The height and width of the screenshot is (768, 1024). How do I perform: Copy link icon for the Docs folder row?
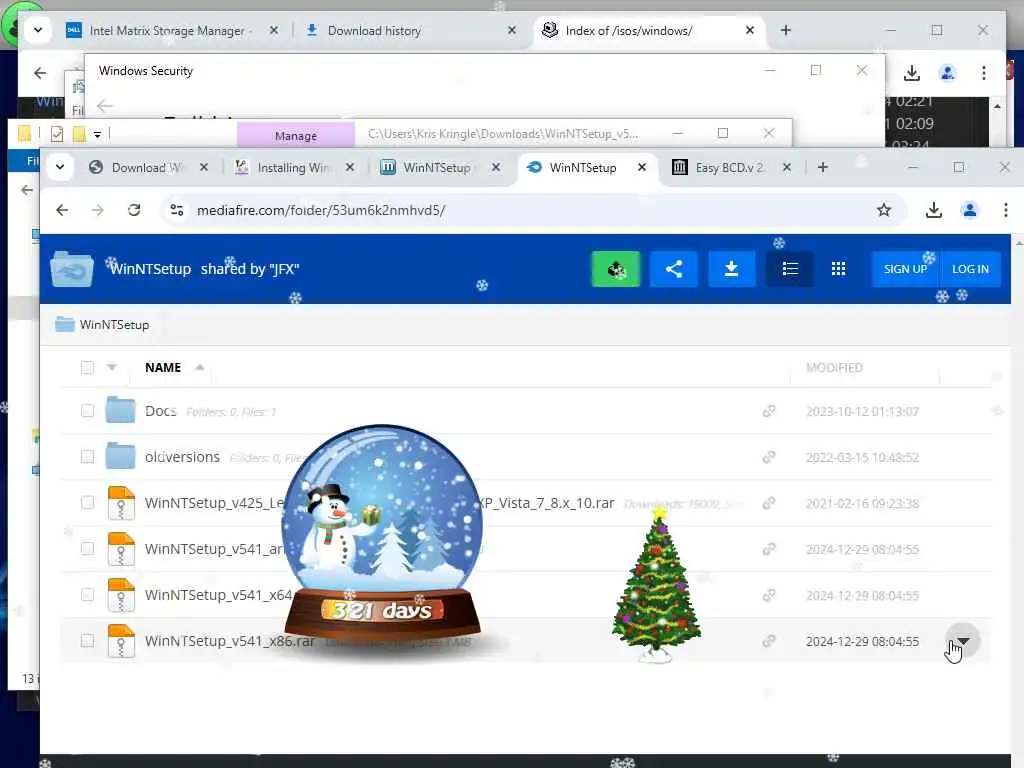769,411
